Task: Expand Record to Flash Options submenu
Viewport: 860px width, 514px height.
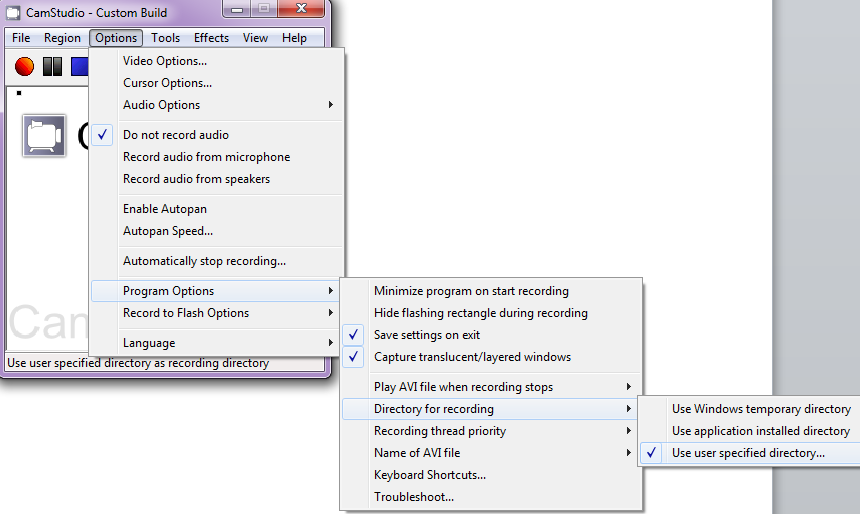Action: point(217,313)
